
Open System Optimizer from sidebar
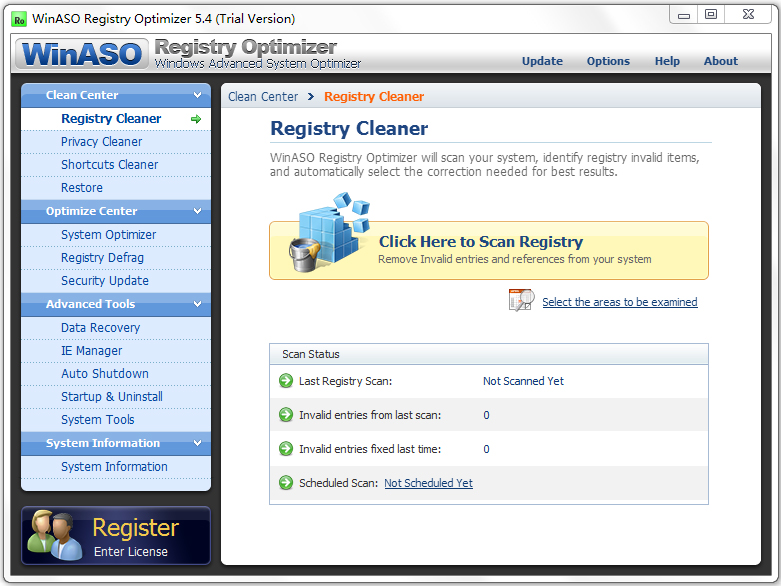(116, 234)
